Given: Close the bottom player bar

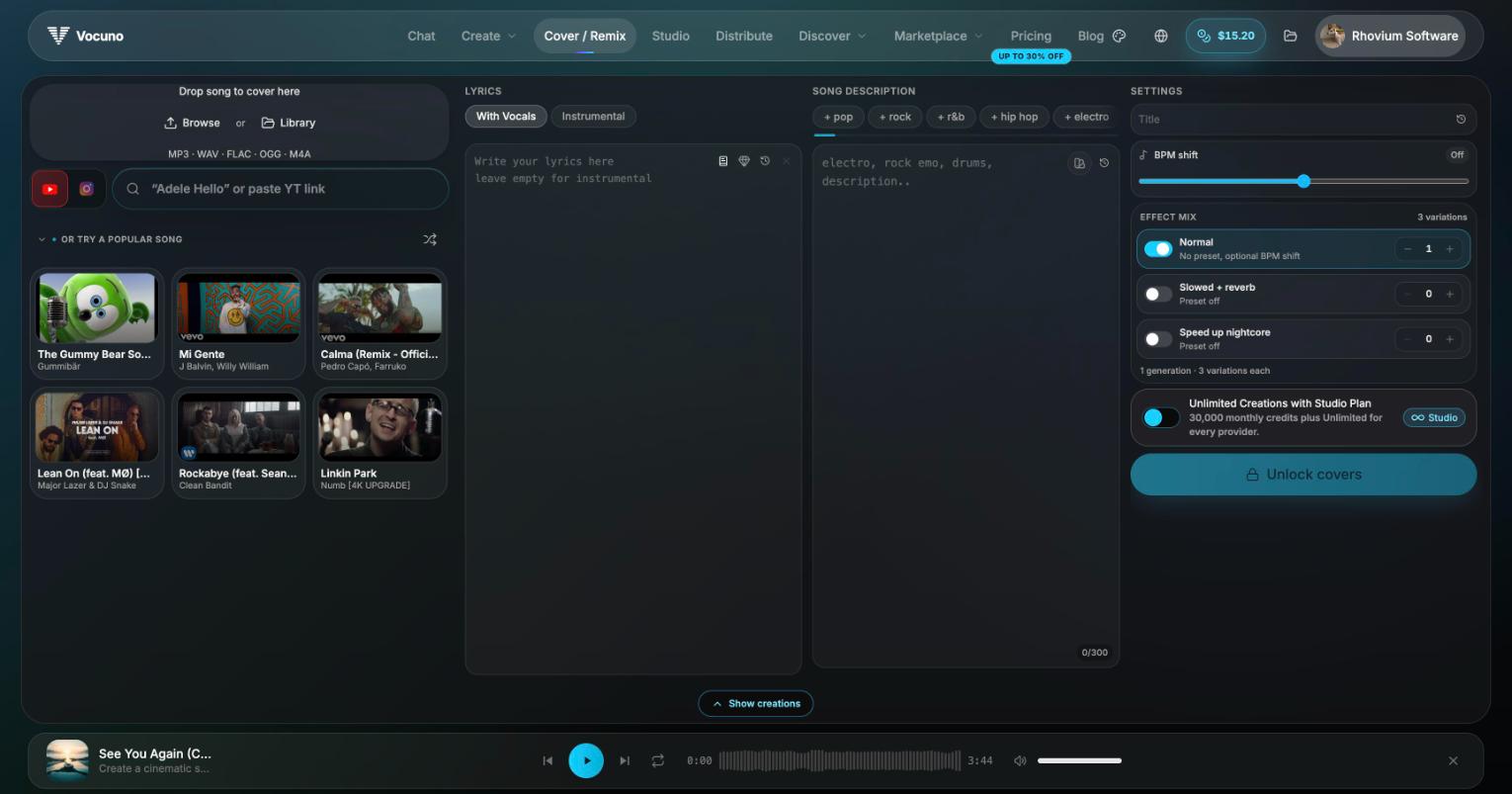Looking at the screenshot, I should tap(1453, 760).
